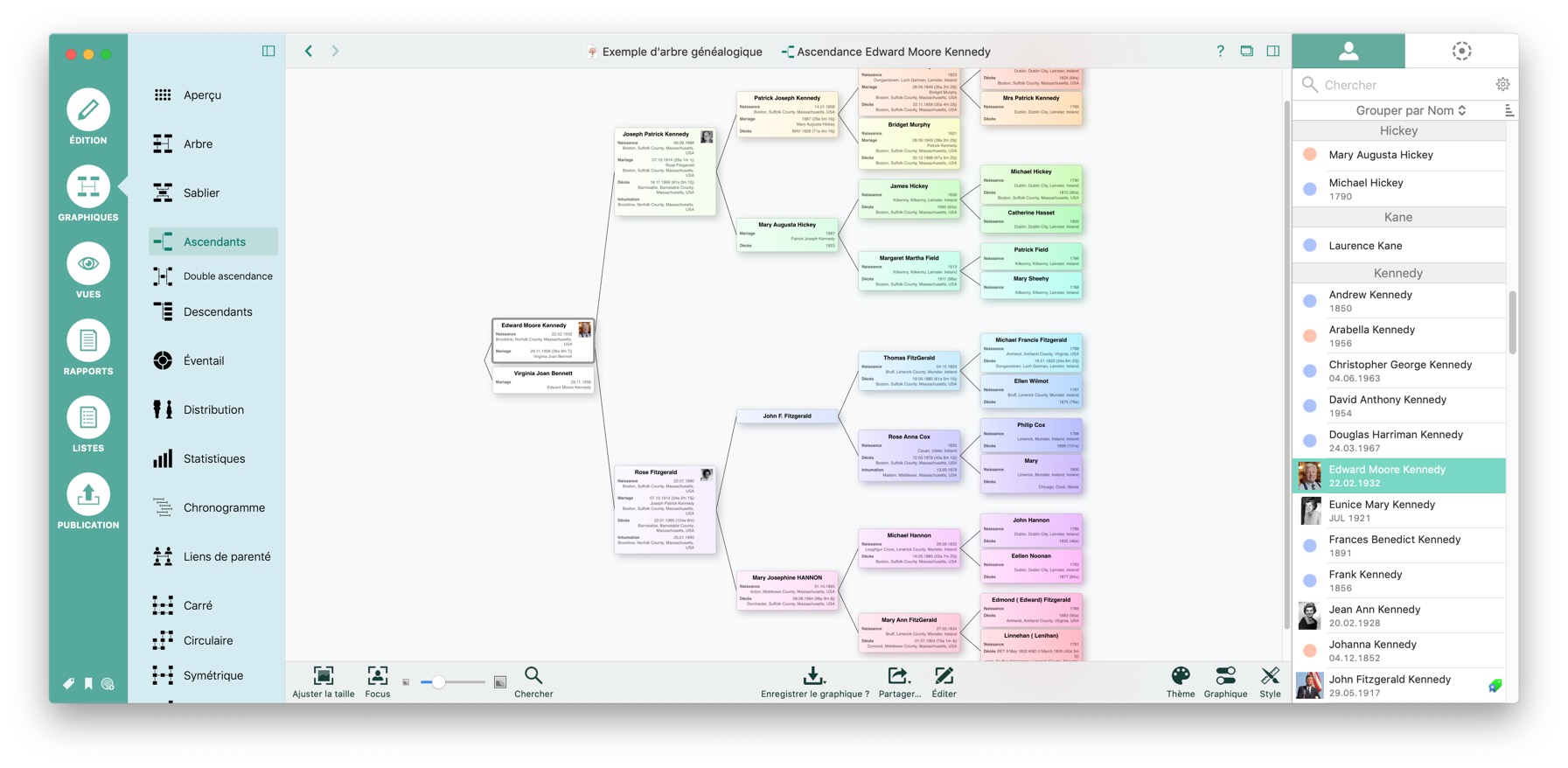Select Arbre chart type
Image resolution: width=1568 pixels, height=768 pixels.
(x=213, y=143)
